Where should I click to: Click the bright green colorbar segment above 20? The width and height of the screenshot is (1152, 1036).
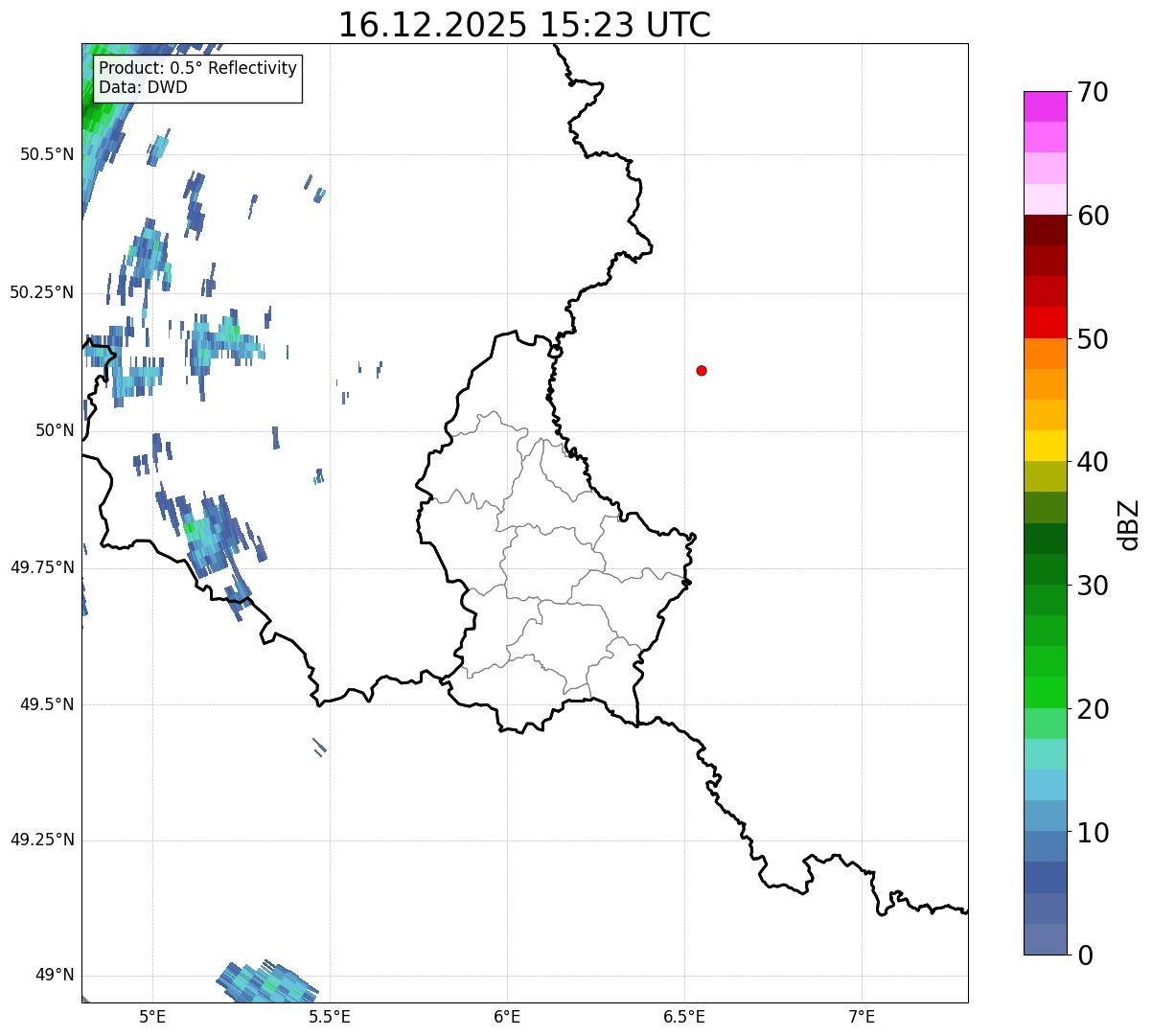coord(1046,692)
